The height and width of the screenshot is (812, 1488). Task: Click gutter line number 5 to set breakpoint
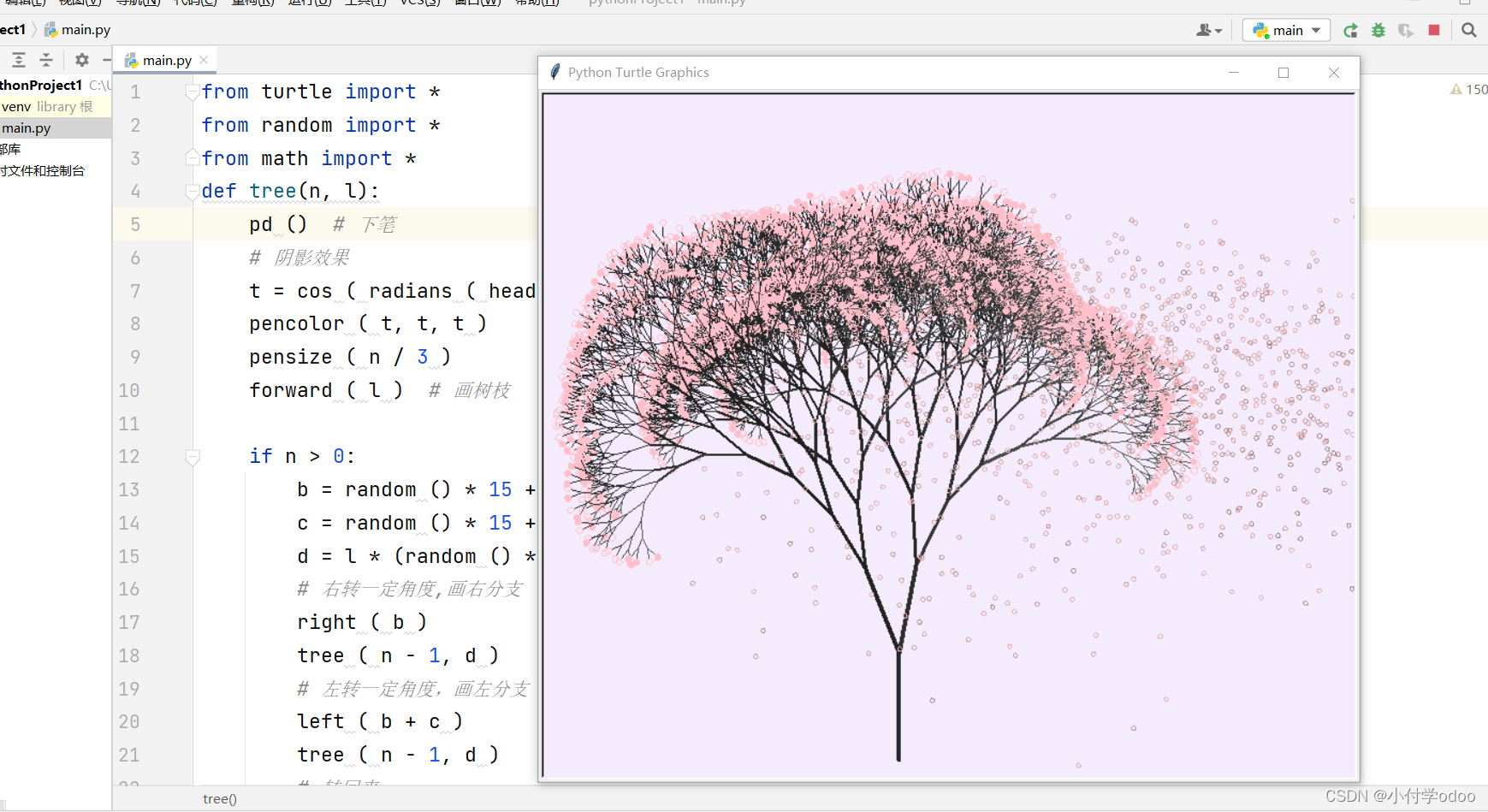pos(135,225)
